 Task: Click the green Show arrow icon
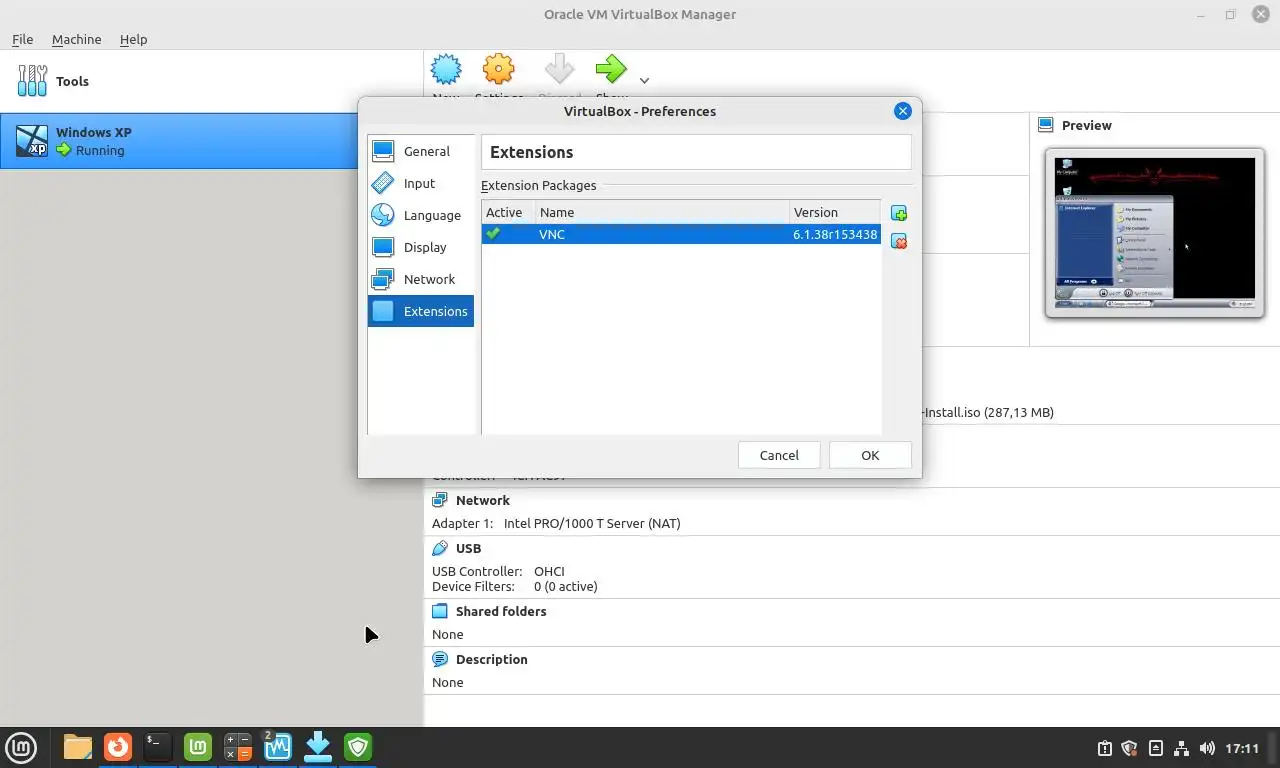[611, 69]
